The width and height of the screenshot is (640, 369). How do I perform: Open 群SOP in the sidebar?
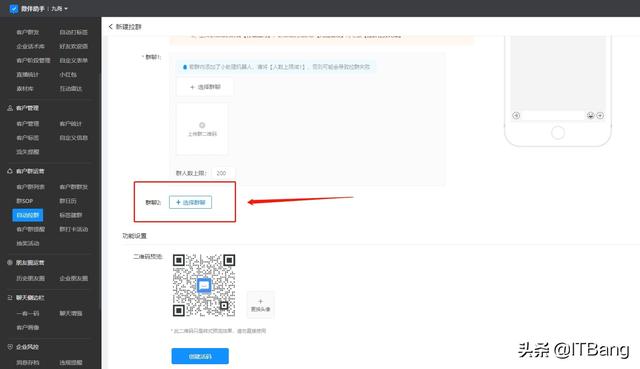(24, 201)
